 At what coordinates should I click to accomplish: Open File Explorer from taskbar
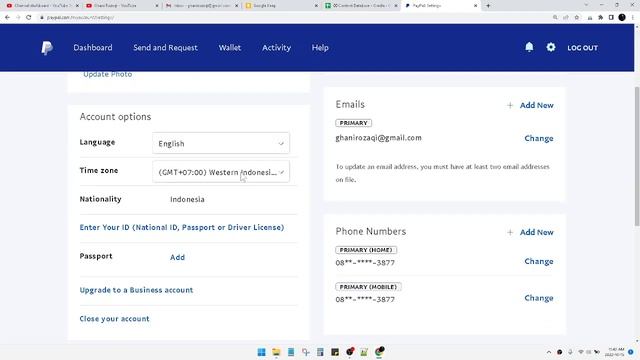point(276,352)
